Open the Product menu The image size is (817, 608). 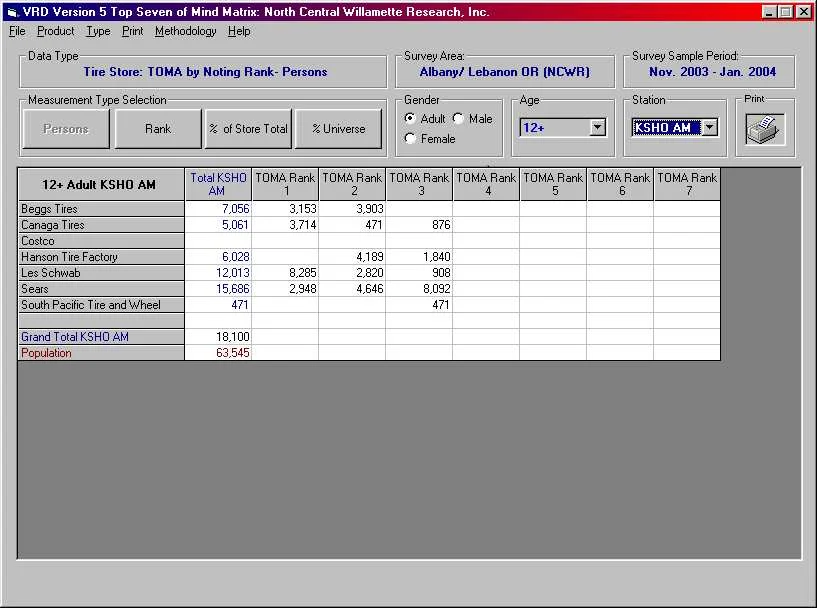point(55,31)
